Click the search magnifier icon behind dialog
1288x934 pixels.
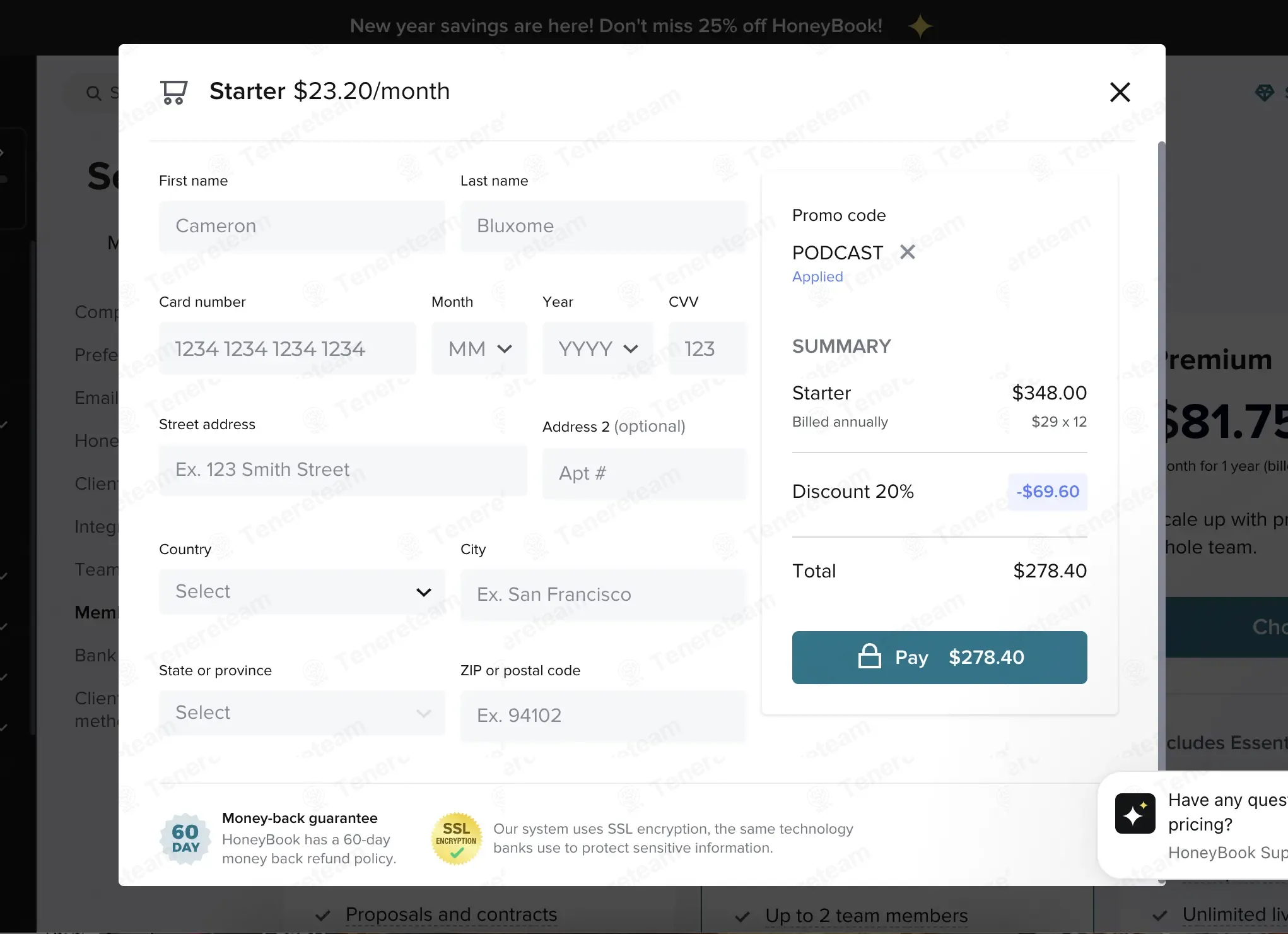pyautogui.click(x=94, y=93)
